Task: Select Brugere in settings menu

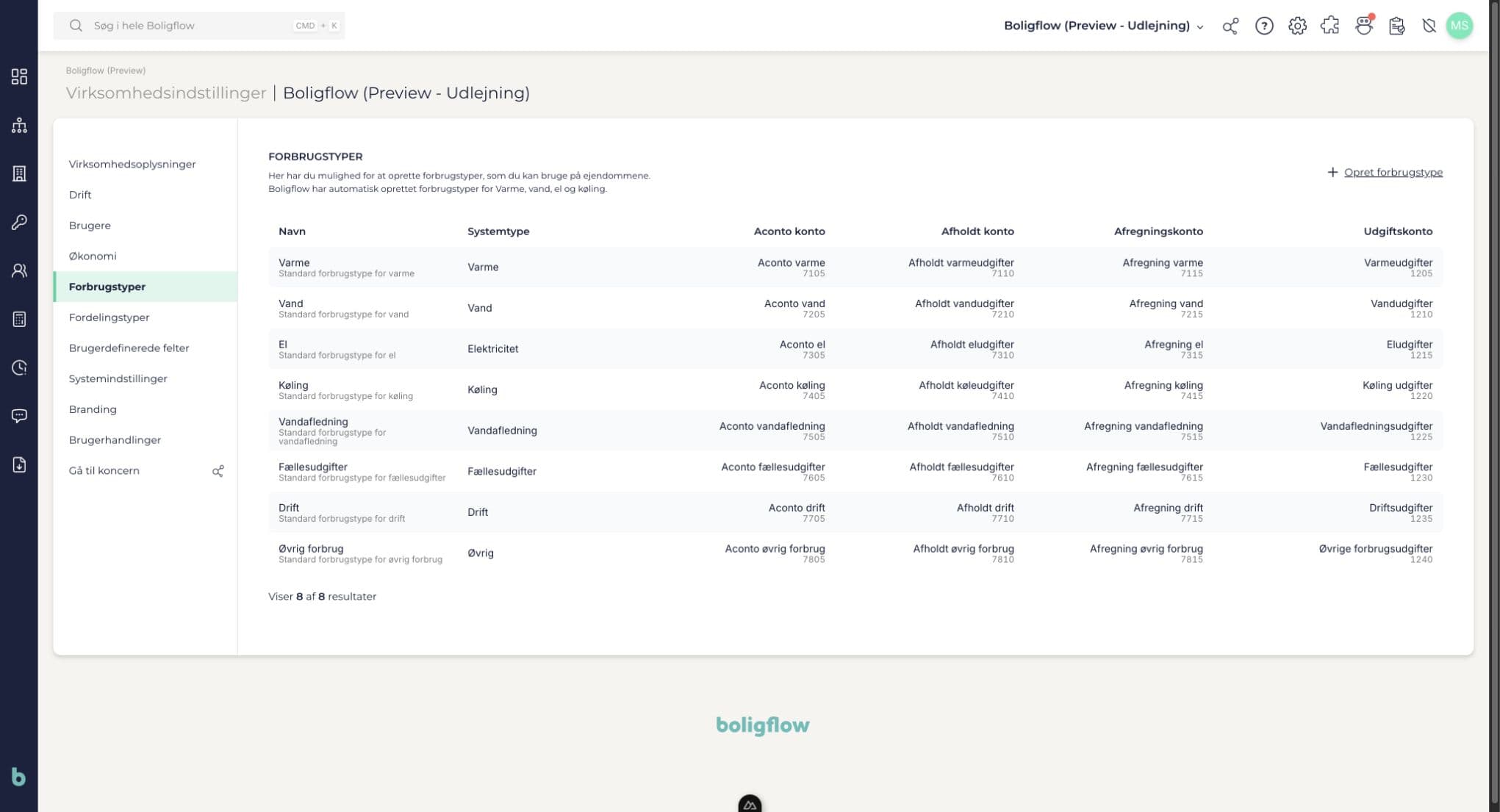Action: (90, 226)
